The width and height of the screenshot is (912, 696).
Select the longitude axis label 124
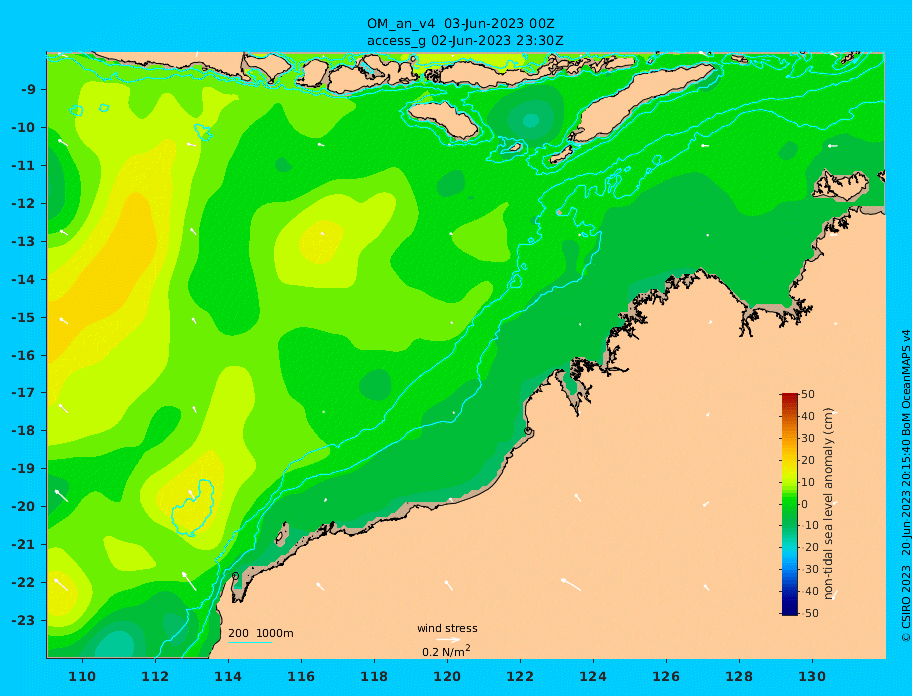[x=593, y=676]
